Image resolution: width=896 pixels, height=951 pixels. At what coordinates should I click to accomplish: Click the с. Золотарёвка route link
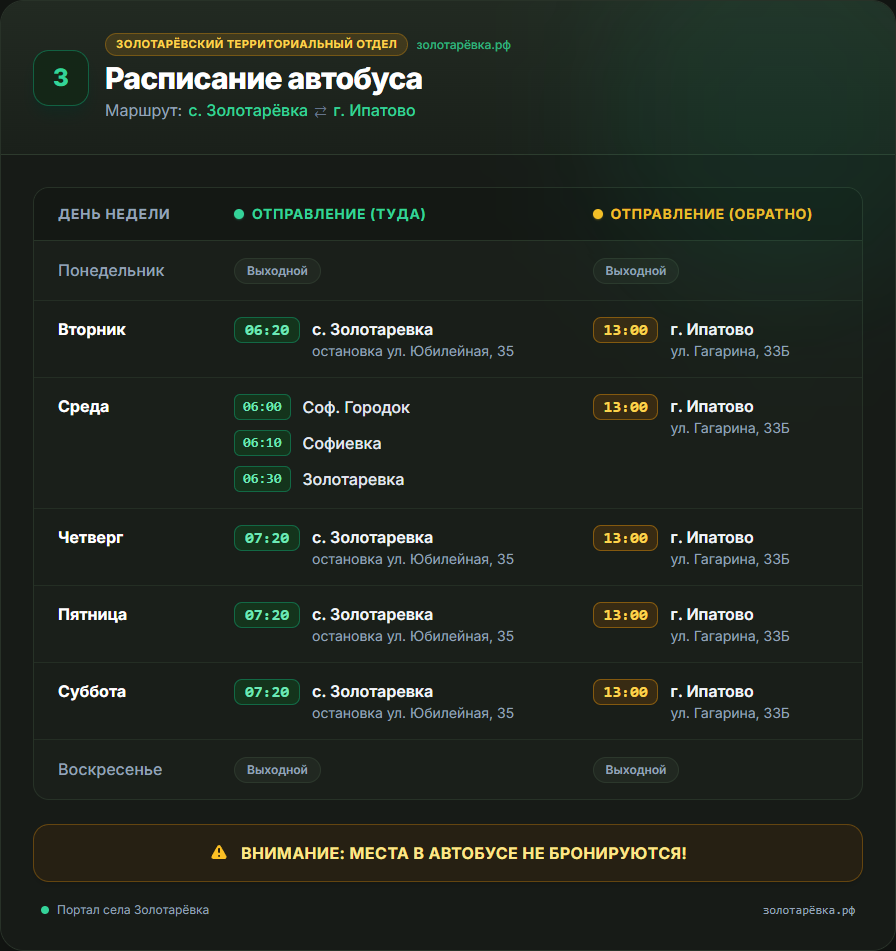pos(248,111)
